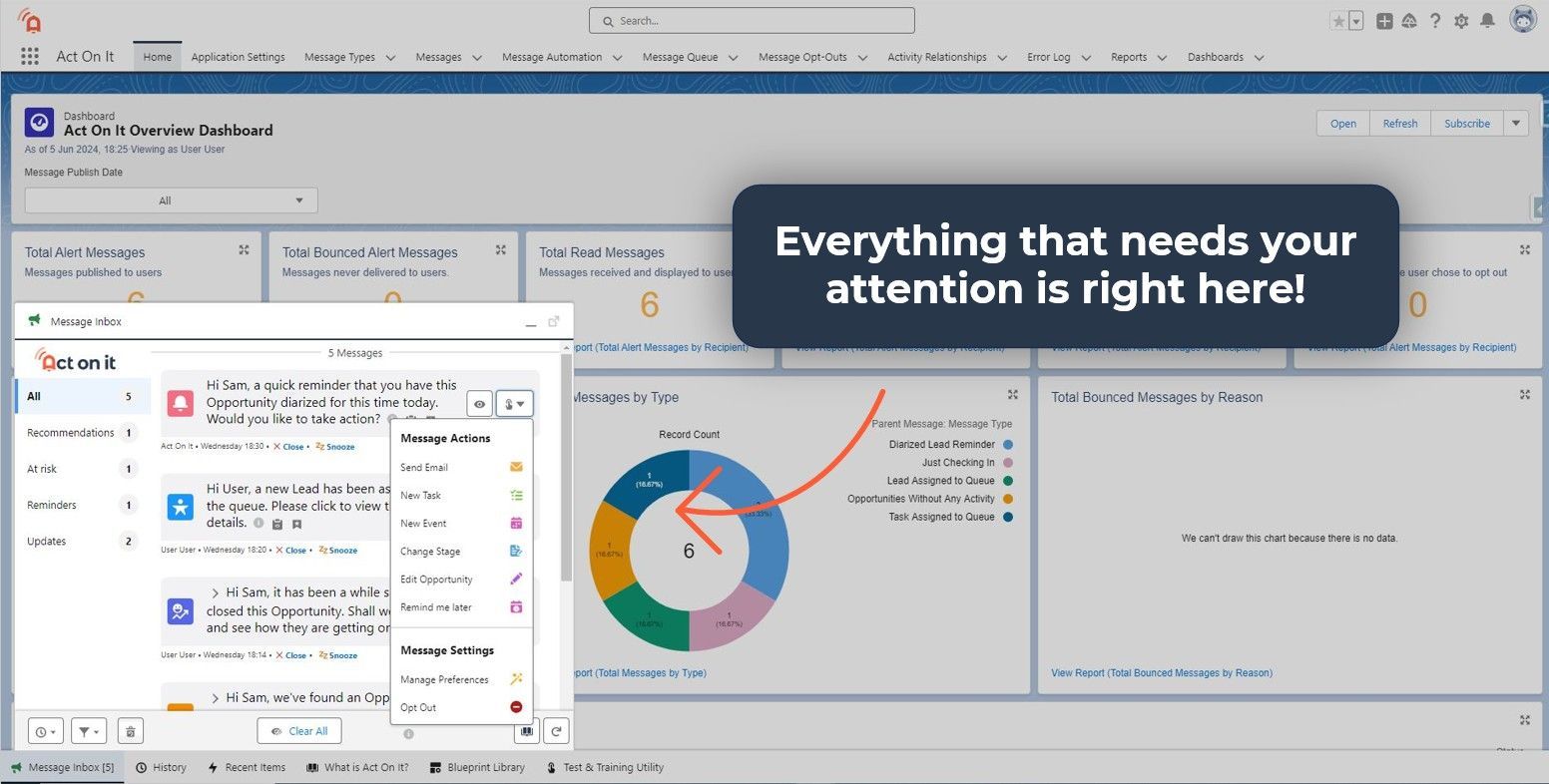Image resolution: width=1549 pixels, height=784 pixels.
Task: Open Test & Training Utility
Action: point(605,767)
